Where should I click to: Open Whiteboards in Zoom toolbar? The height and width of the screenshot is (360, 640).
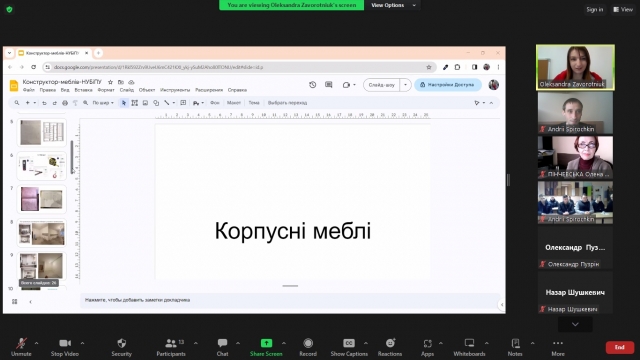tap(469, 343)
